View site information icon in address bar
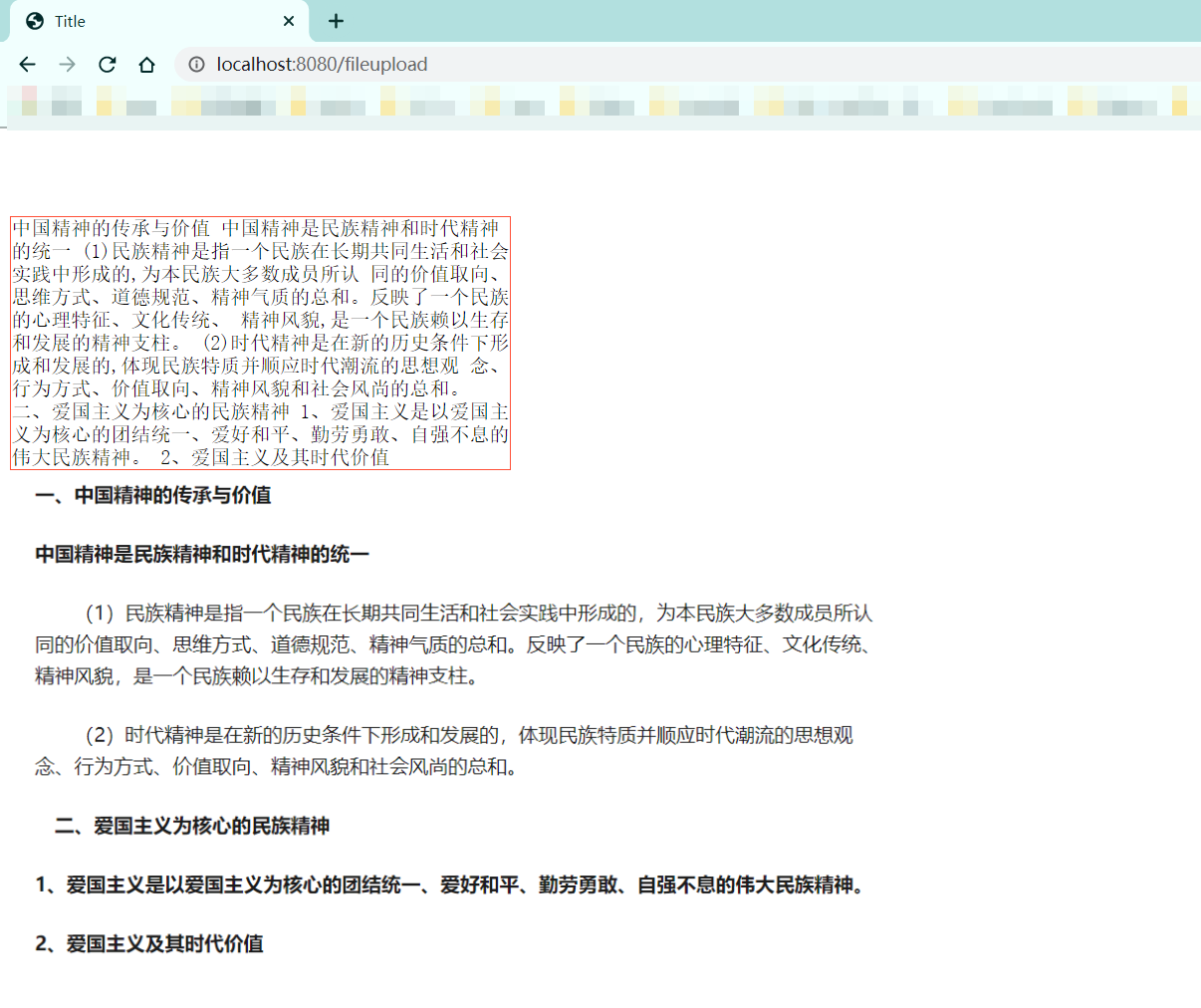This screenshot has width=1201, height=1008. pos(196,64)
